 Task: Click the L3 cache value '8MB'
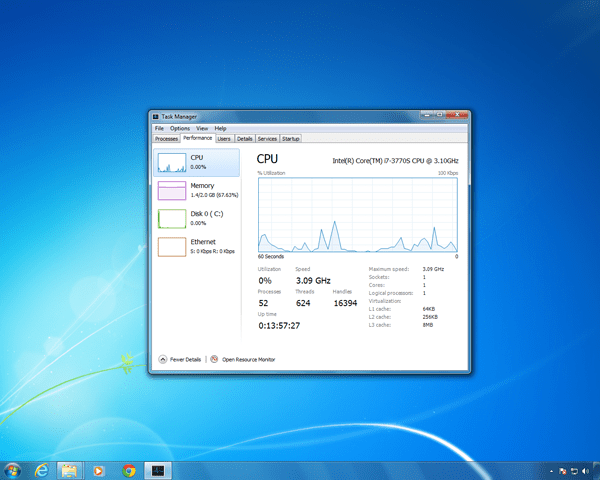tap(428, 325)
